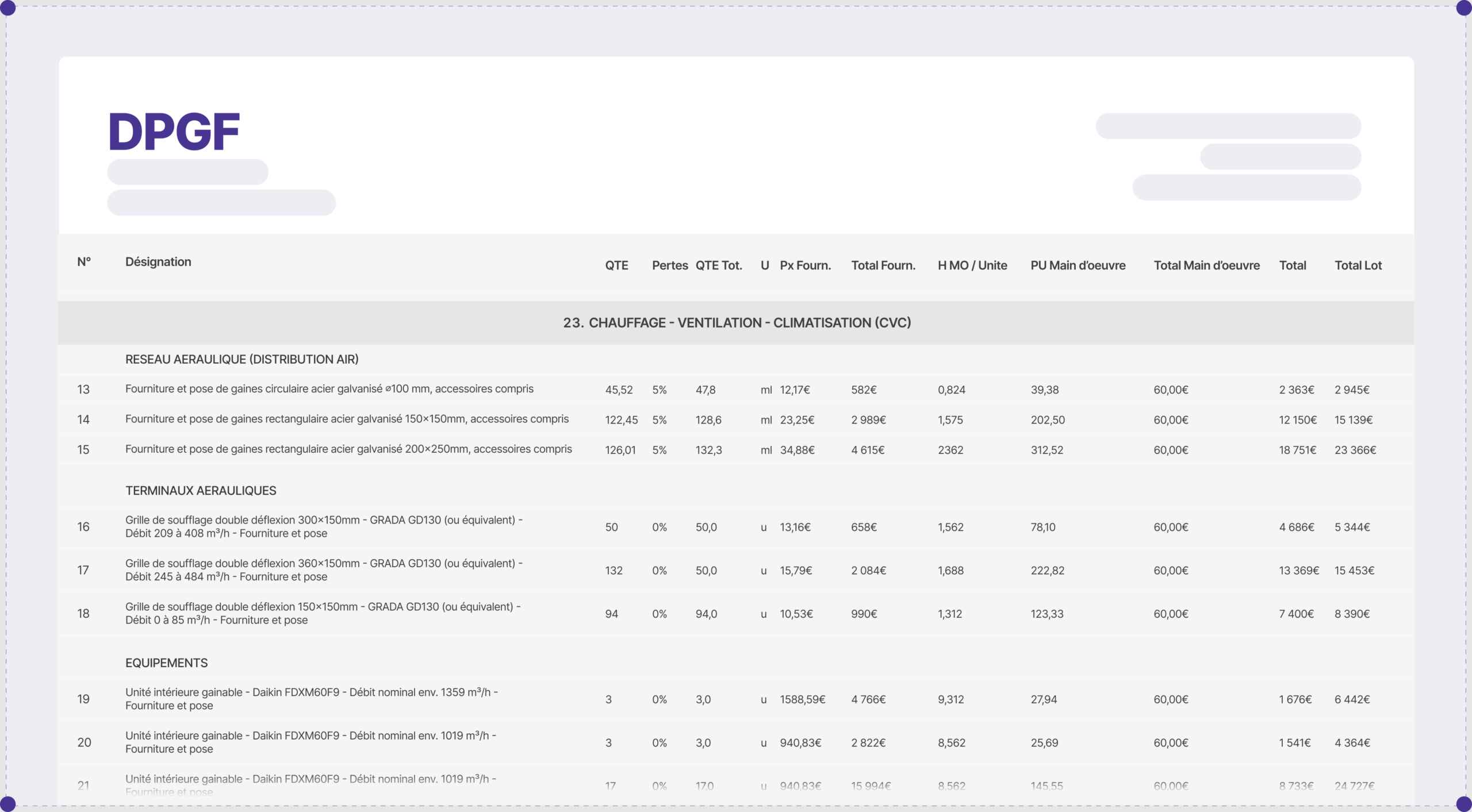This screenshot has width=1472, height=812.
Task: Click the Désignation column header
Action: pyautogui.click(x=158, y=262)
